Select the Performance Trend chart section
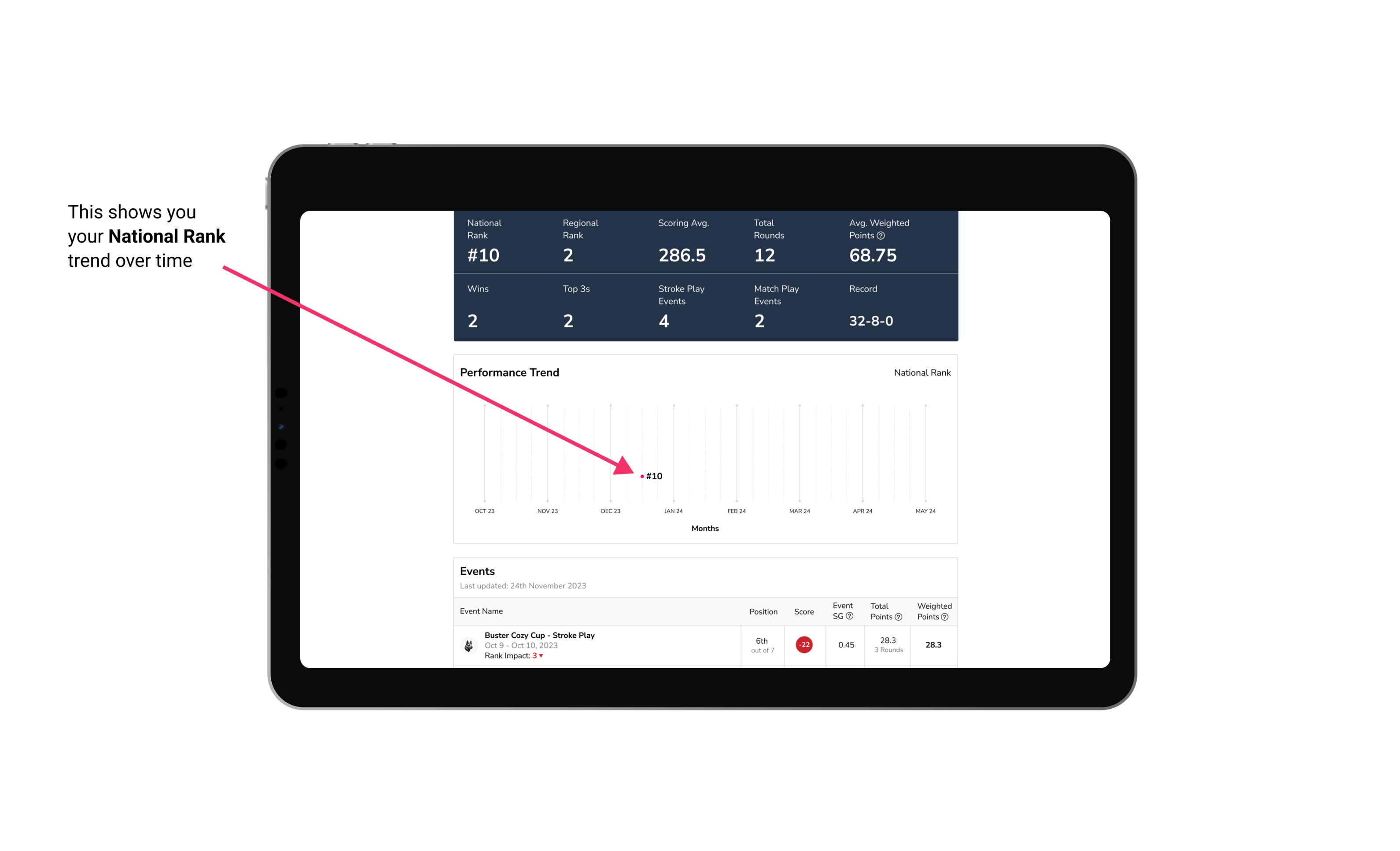Viewport: 1400px width, 851px height. click(x=705, y=450)
